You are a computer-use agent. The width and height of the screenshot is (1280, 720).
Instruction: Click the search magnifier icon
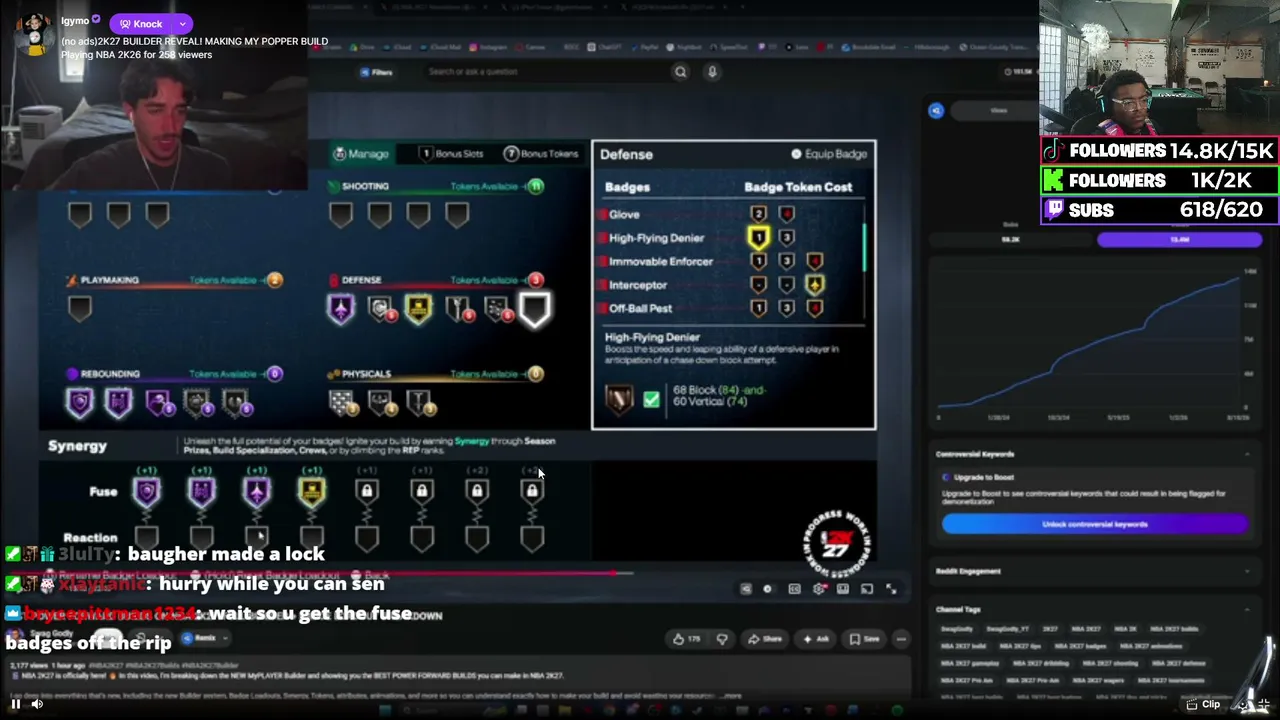point(681,72)
